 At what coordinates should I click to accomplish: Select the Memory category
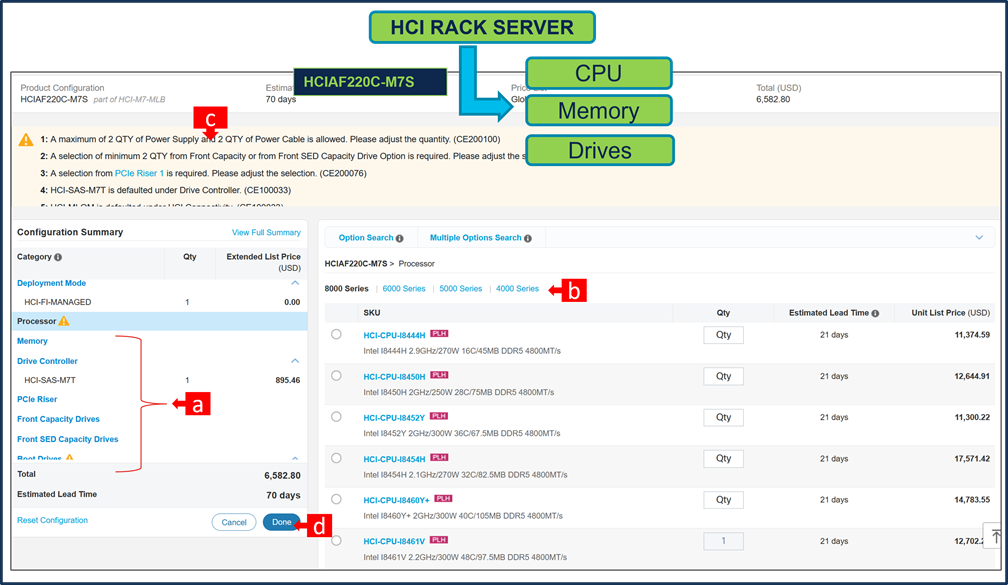(x=32, y=341)
